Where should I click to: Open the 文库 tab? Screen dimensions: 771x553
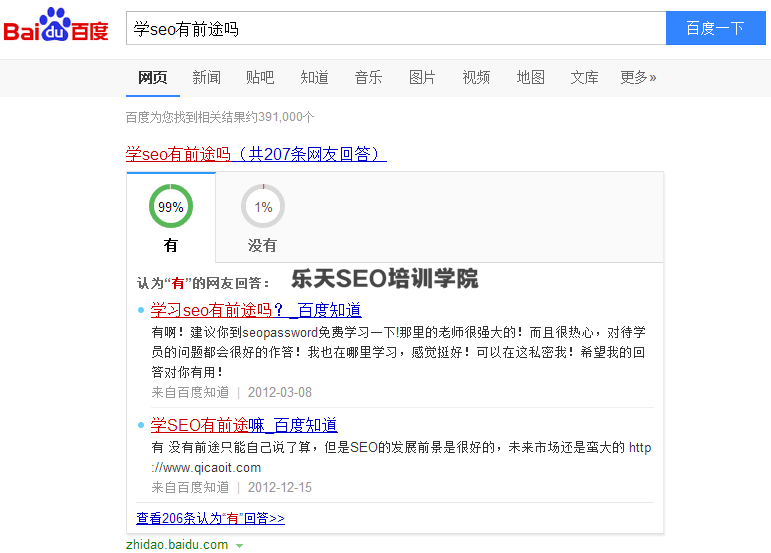pos(584,78)
